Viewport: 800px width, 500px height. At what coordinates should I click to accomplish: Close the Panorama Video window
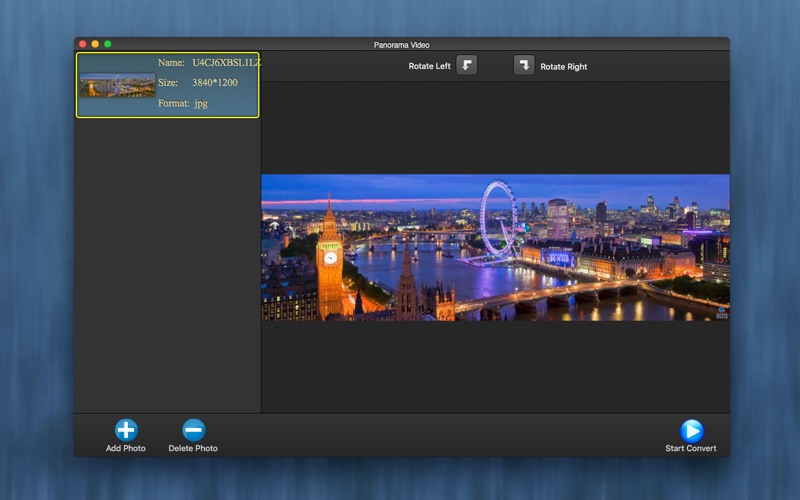click(x=83, y=44)
